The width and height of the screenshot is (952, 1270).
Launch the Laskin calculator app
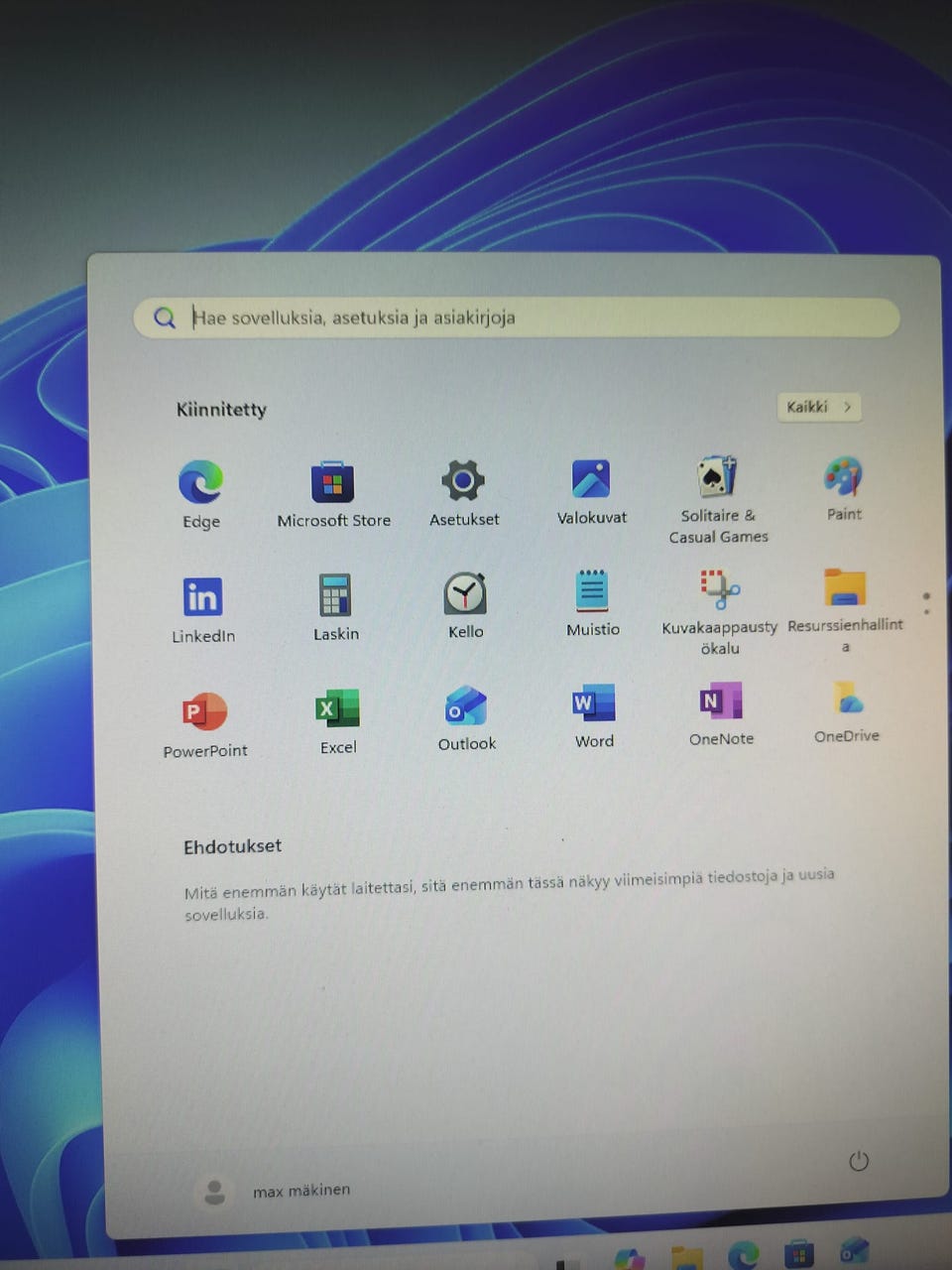tap(335, 607)
